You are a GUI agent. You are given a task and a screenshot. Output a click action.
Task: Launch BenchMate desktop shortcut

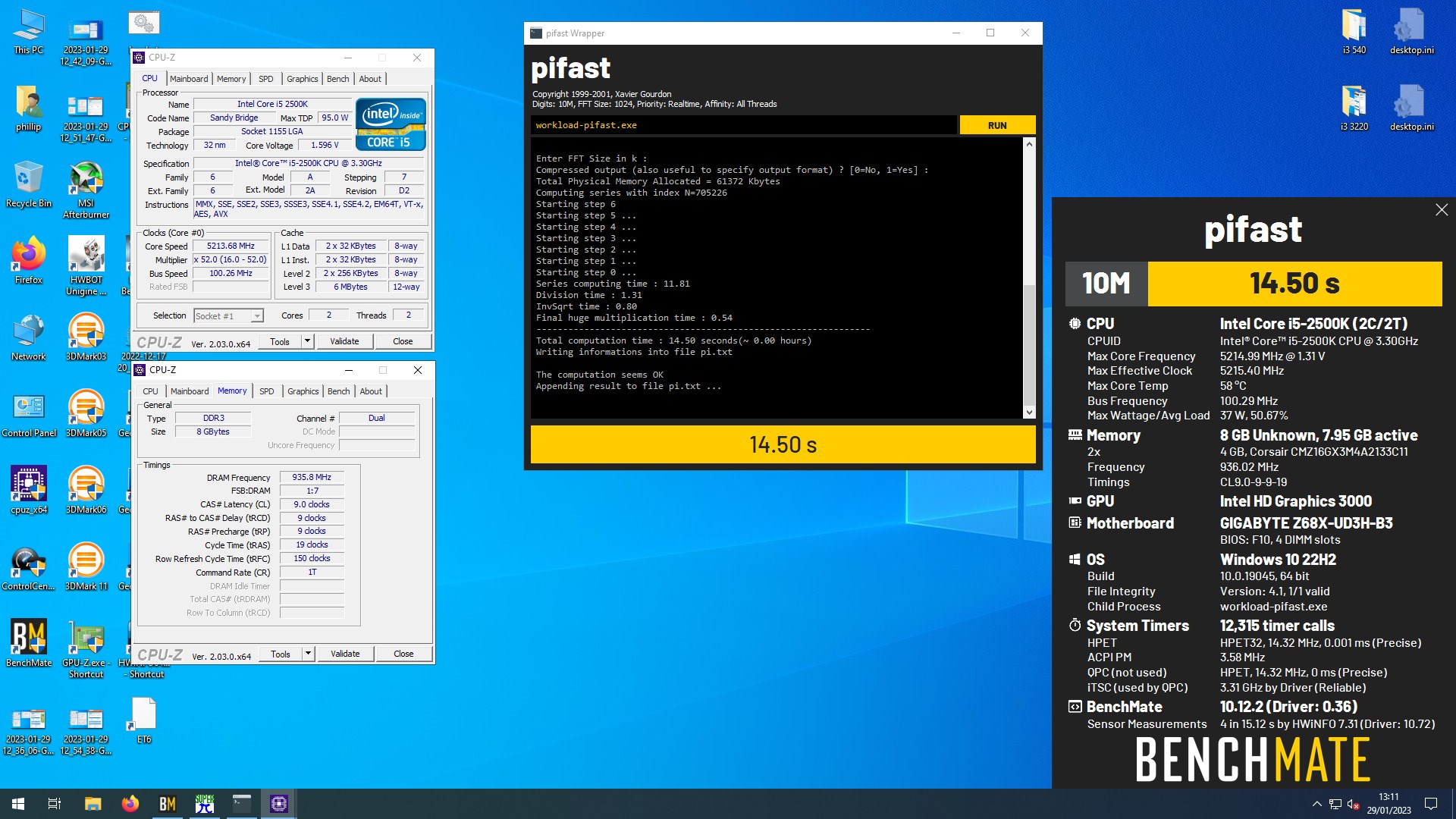[29, 645]
